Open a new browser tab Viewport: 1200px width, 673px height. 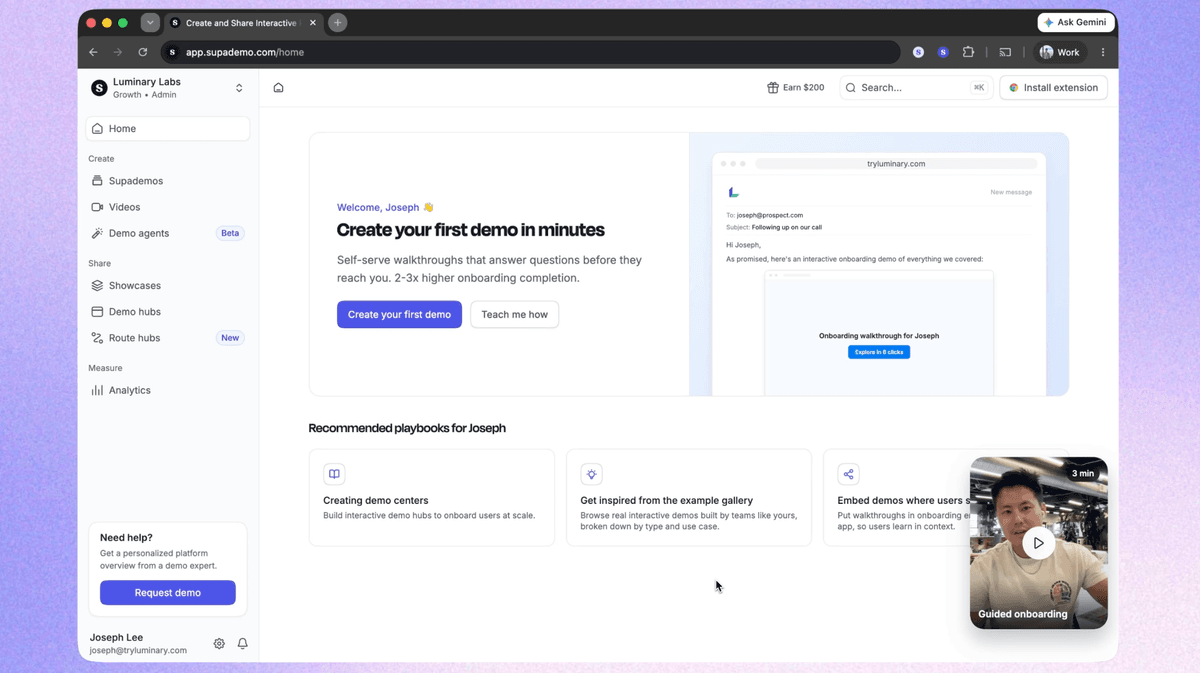[x=337, y=22]
